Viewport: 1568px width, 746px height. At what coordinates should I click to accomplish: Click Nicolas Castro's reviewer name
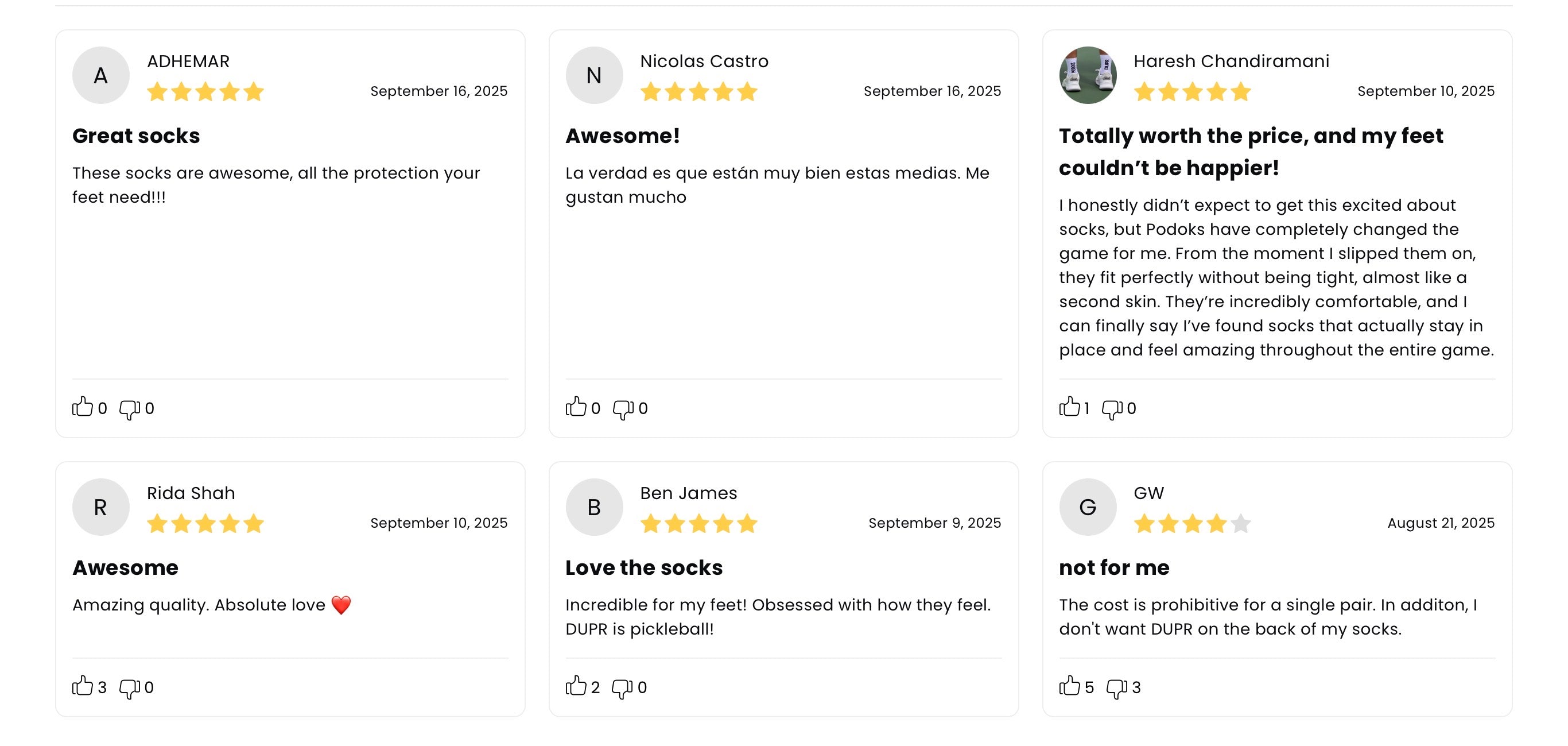click(704, 61)
